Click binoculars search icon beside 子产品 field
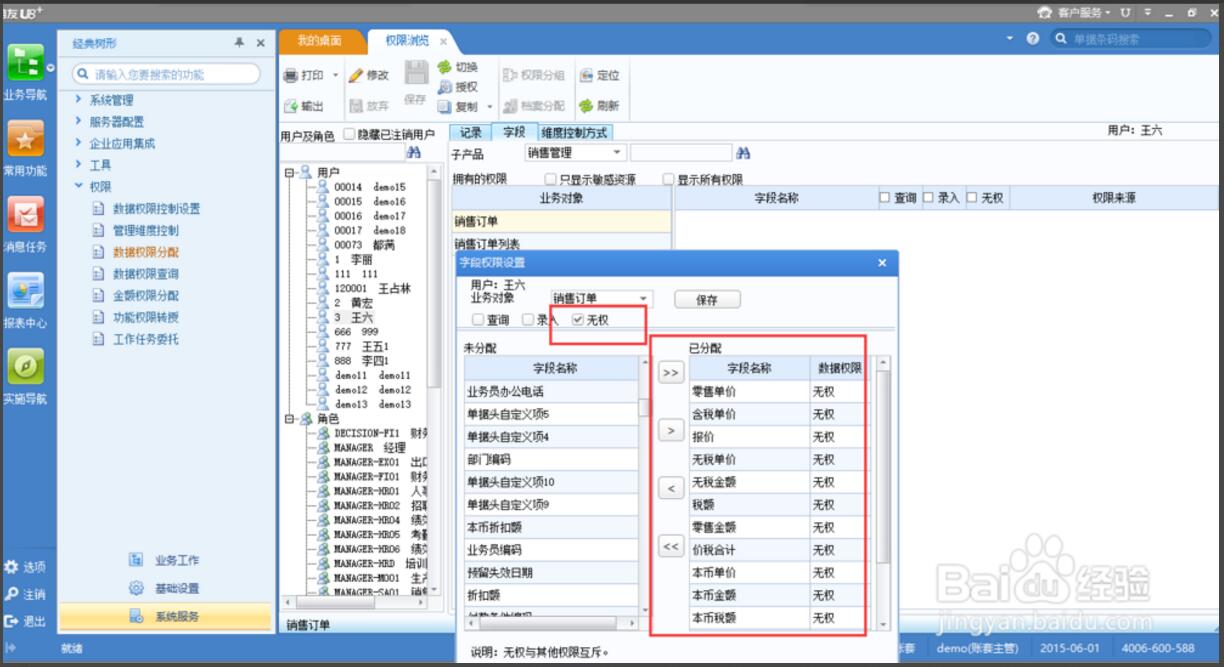 743,153
